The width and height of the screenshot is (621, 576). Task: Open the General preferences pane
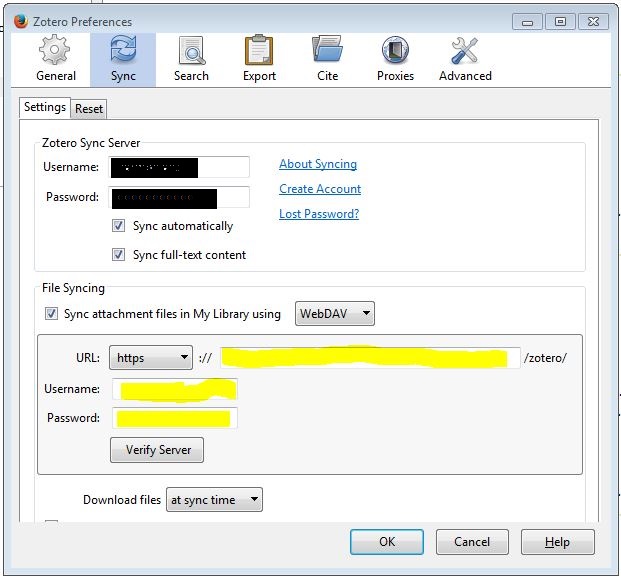[55, 59]
